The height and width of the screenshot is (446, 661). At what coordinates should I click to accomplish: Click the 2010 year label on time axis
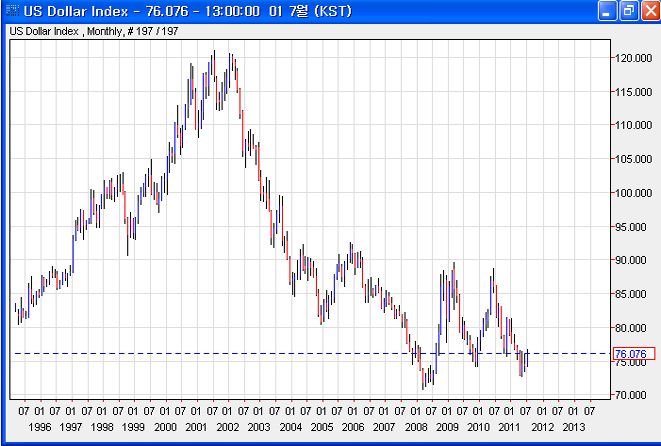[x=478, y=427]
